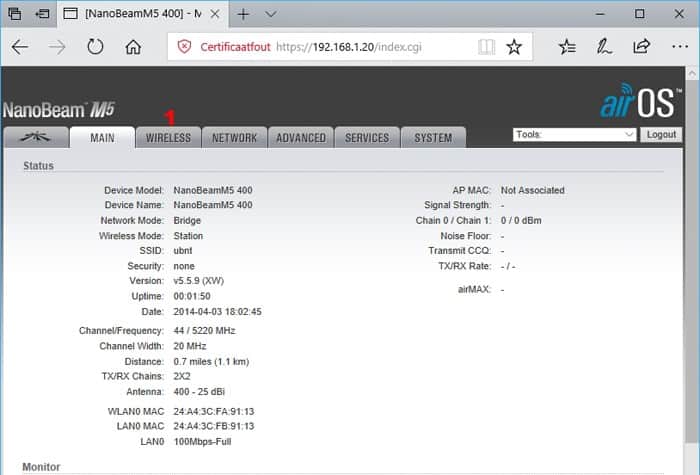700x475 pixels.
Task: Open reading view book icon
Action: (486, 46)
